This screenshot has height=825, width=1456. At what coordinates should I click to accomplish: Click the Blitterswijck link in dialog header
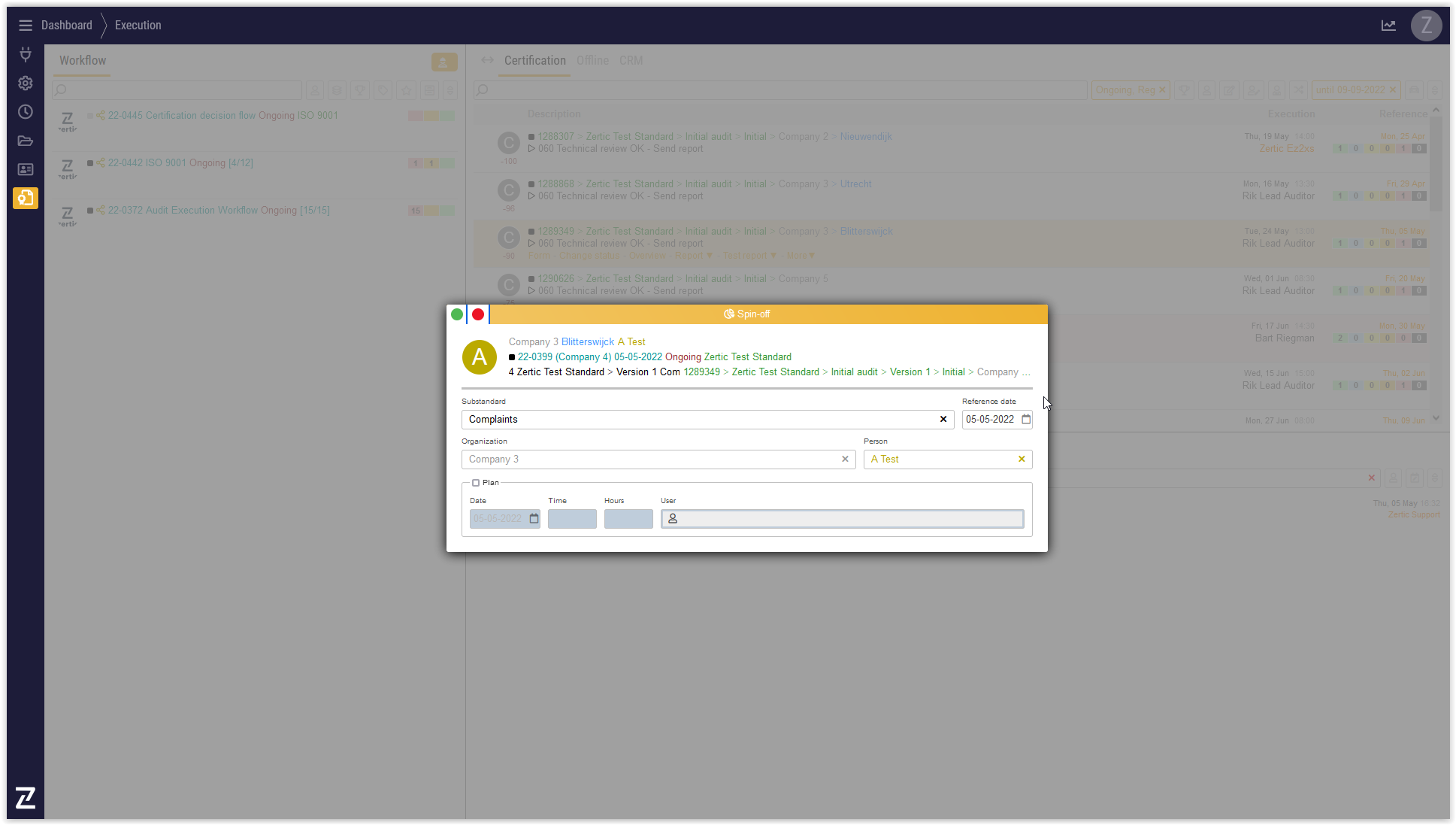(587, 342)
